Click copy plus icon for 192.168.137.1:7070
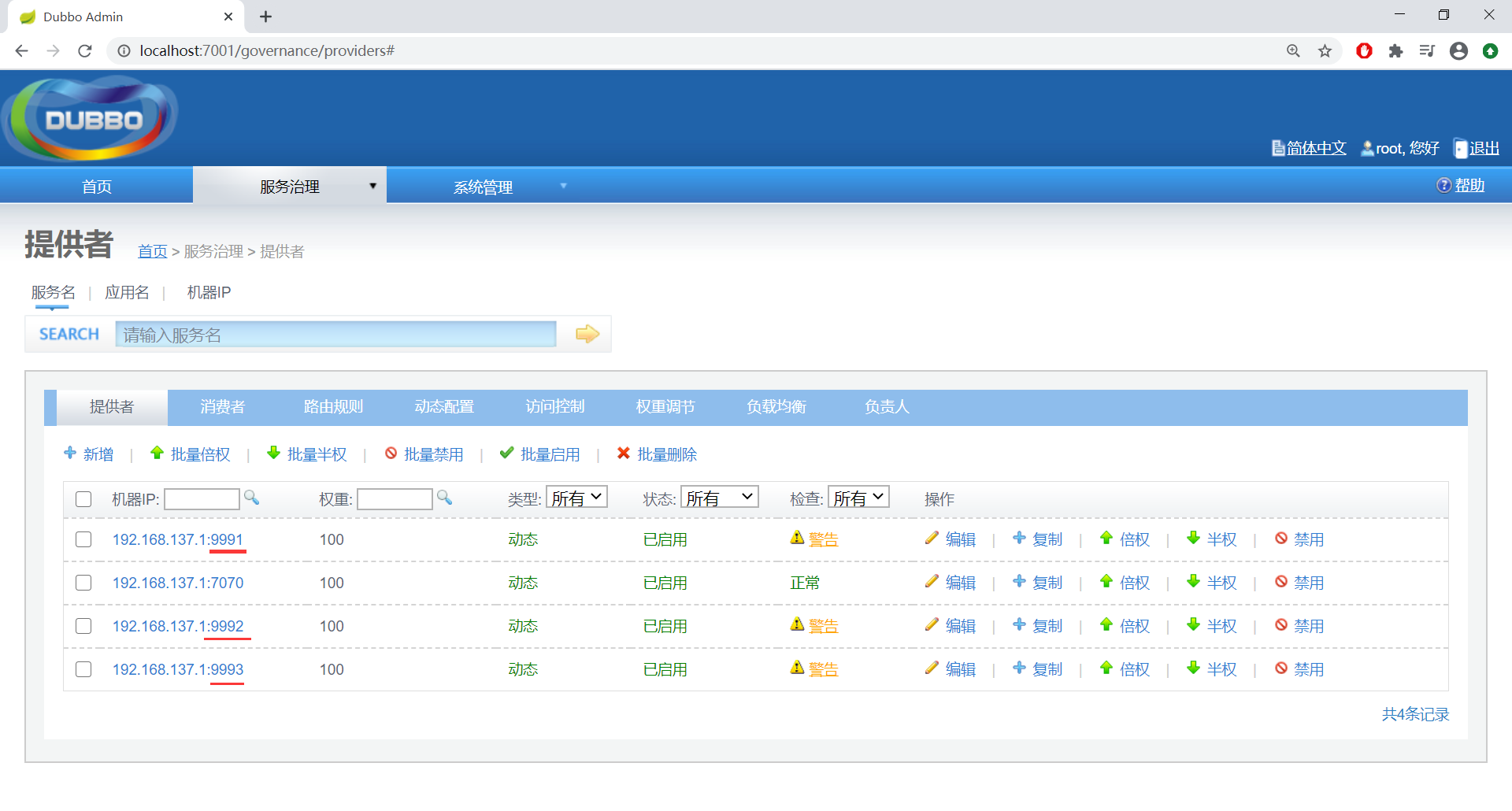 (1019, 581)
